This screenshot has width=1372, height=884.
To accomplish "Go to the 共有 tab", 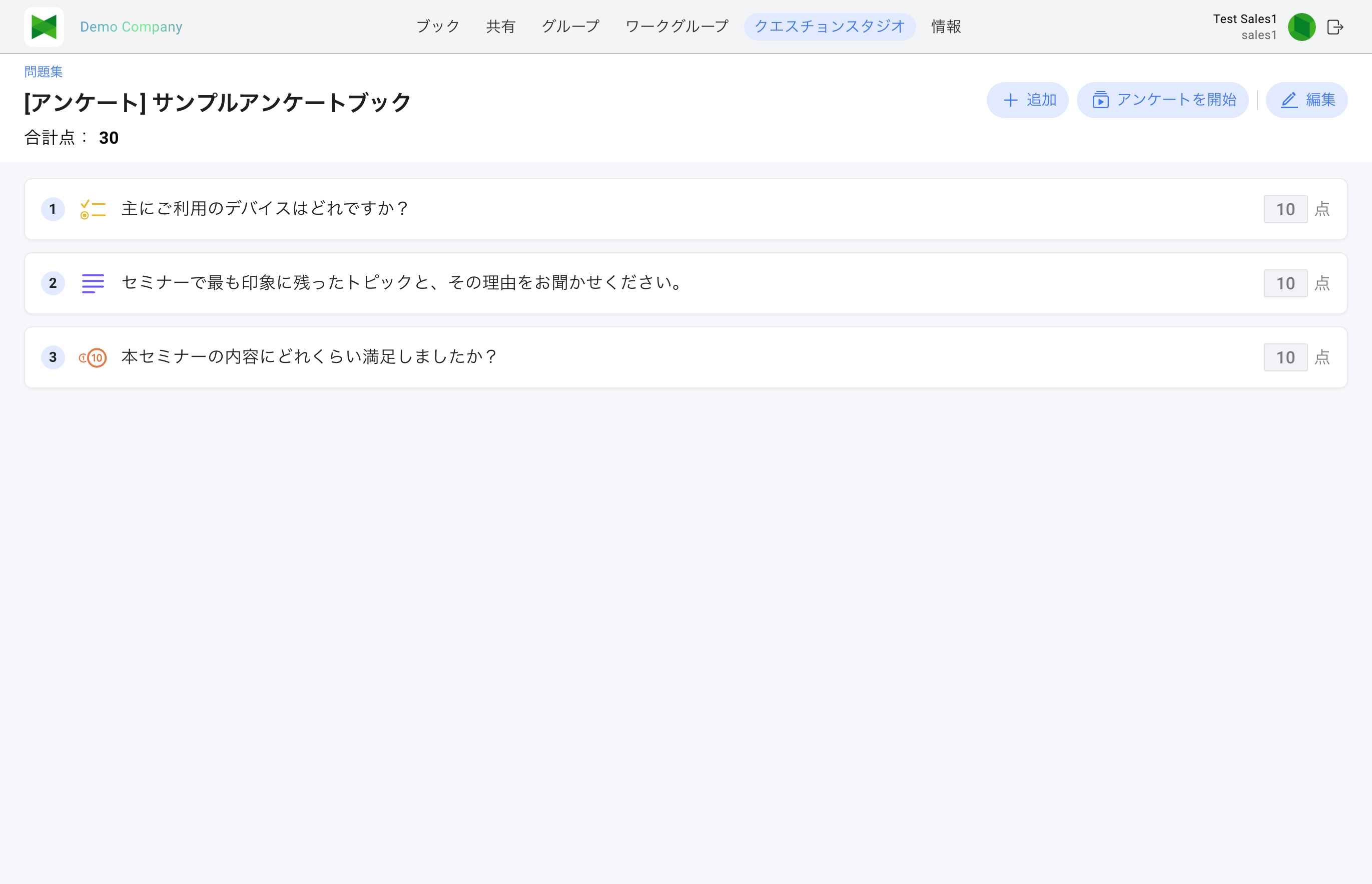I will [501, 27].
